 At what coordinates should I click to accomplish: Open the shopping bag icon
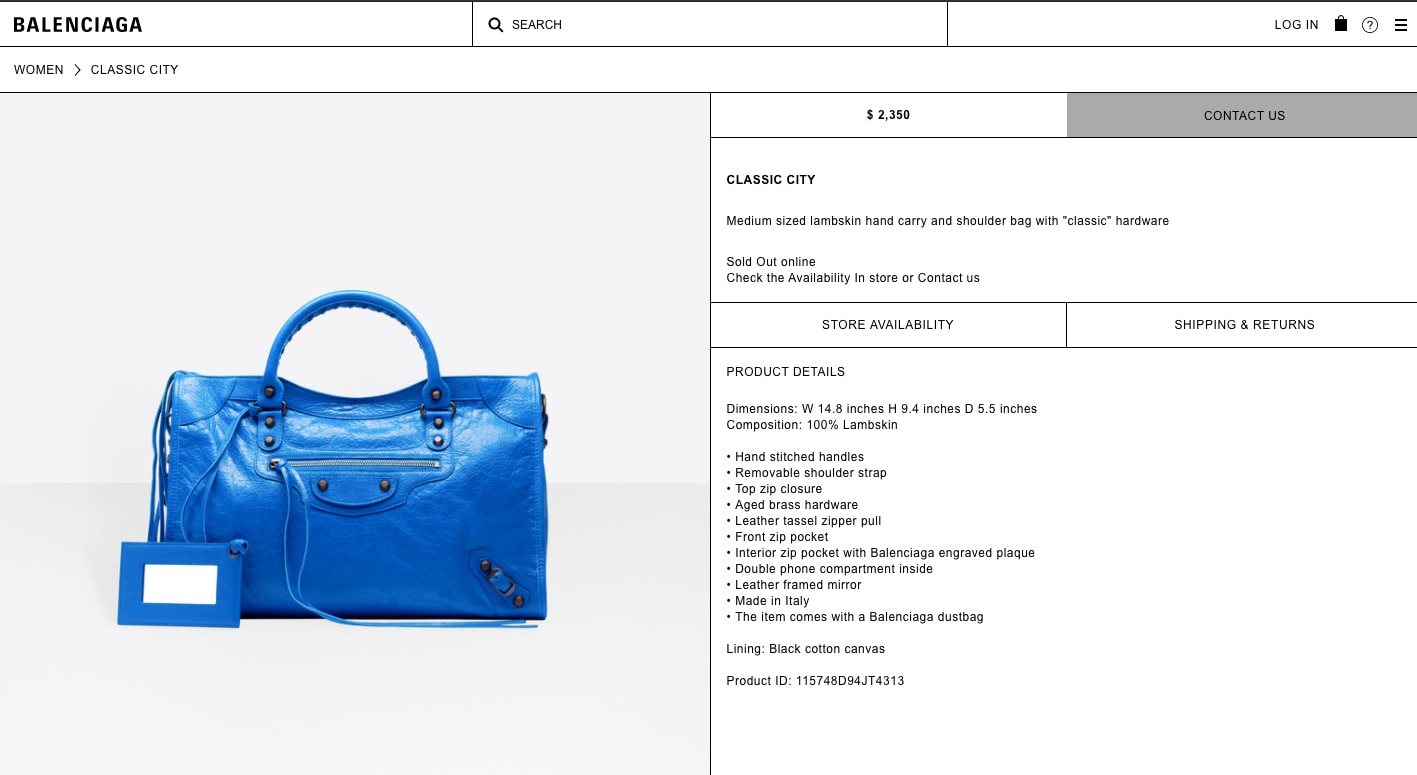coord(1341,23)
